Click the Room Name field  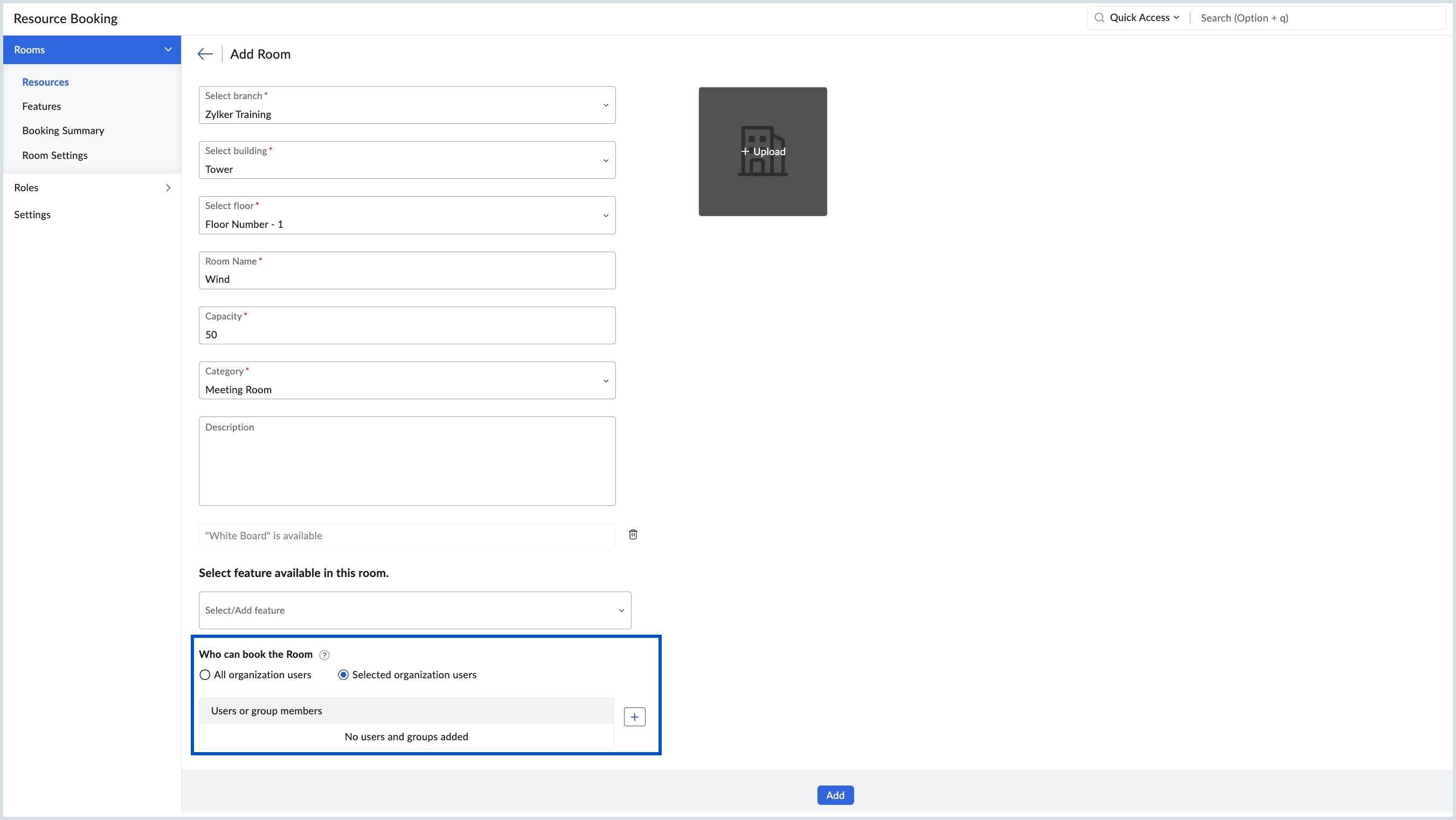407,270
